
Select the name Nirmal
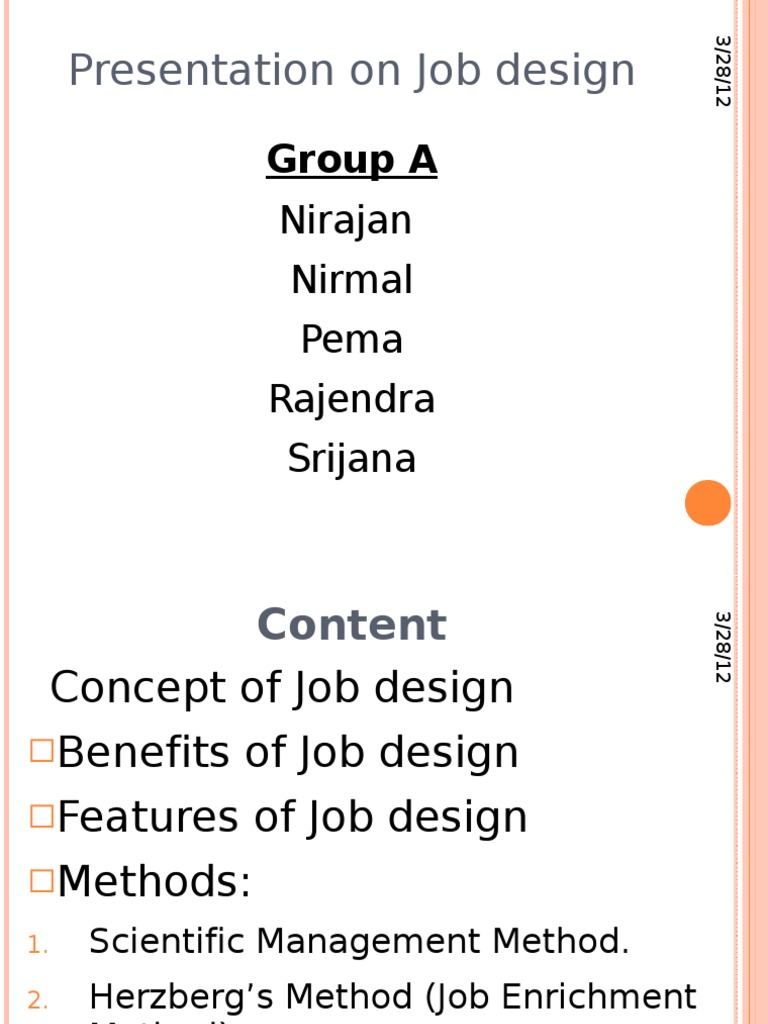tap(351, 280)
